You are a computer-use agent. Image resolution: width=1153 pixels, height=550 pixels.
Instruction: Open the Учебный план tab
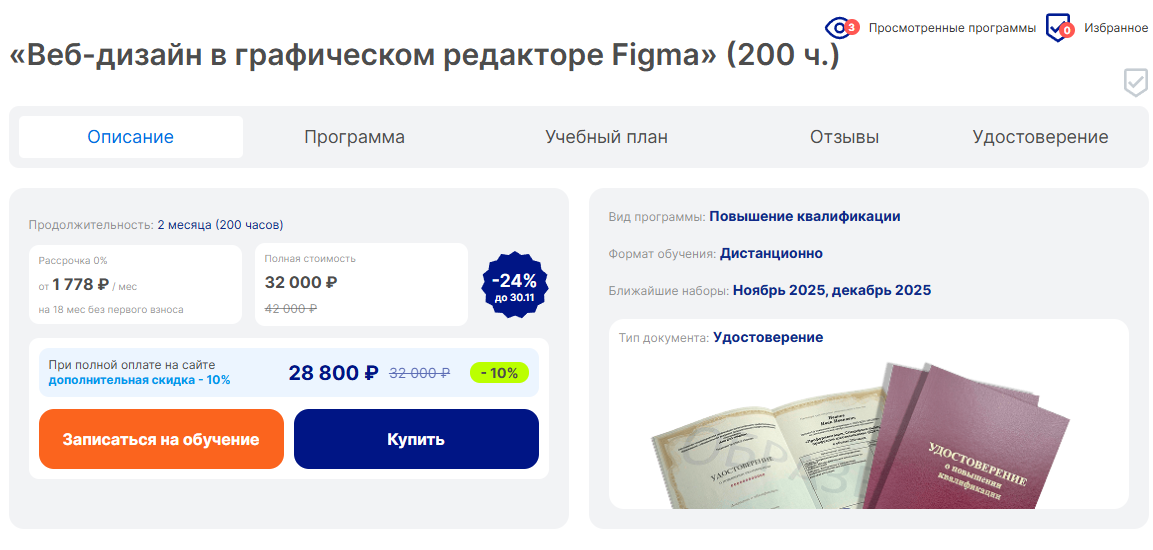(x=606, y=137)
